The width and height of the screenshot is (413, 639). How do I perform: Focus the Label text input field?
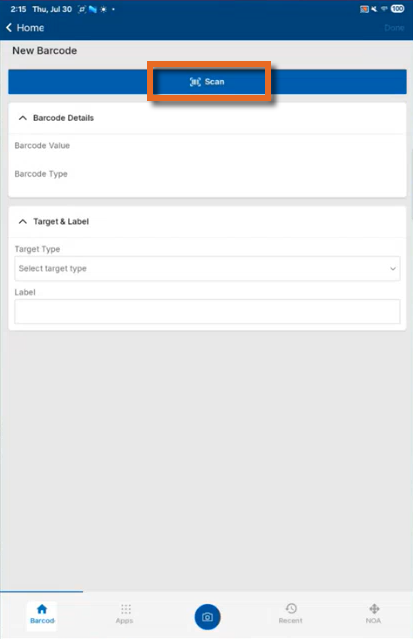pos(207,312)
